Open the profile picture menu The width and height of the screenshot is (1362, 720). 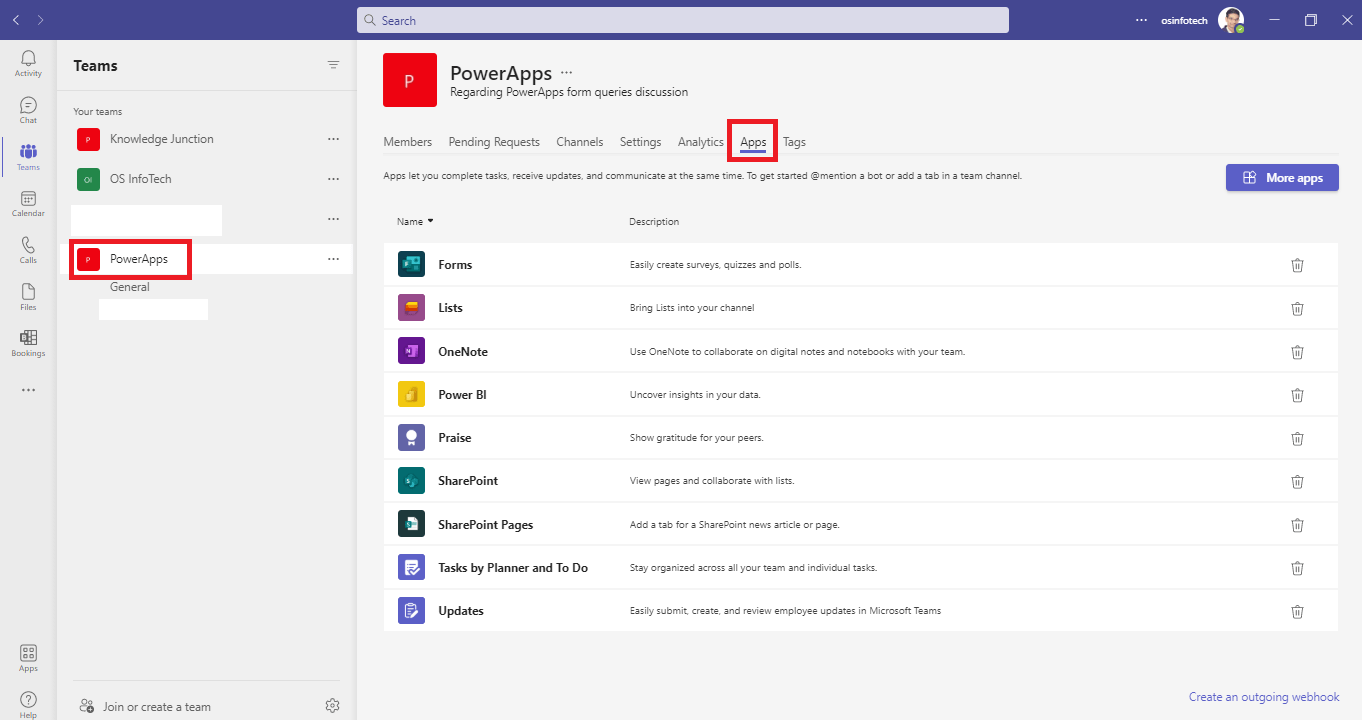pos(1231,20)
